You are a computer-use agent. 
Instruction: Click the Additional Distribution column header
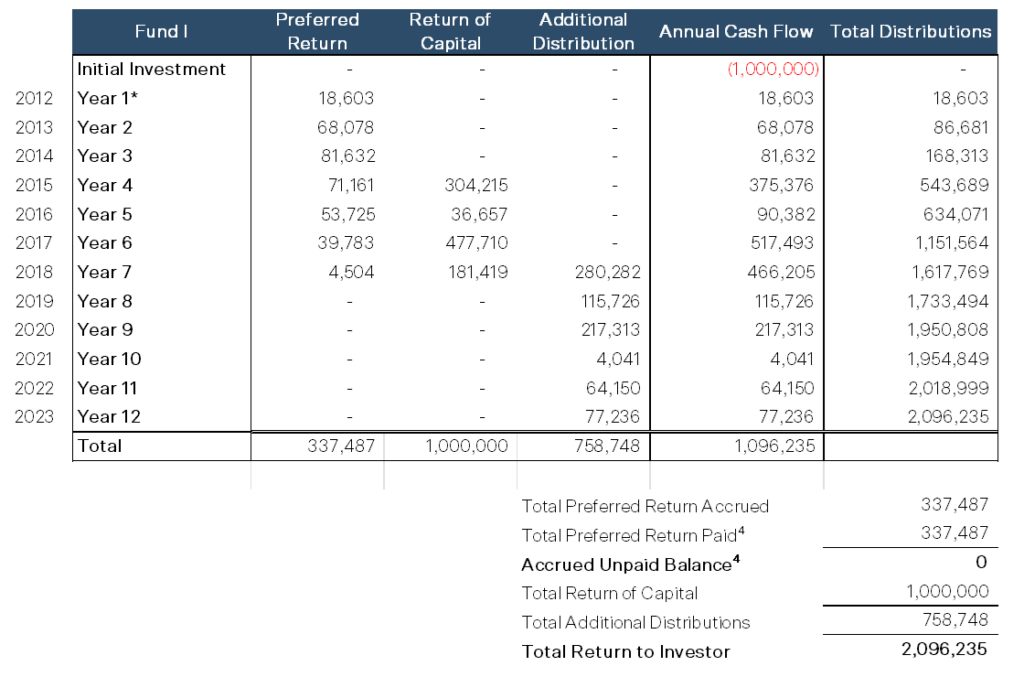pos(583,31)
